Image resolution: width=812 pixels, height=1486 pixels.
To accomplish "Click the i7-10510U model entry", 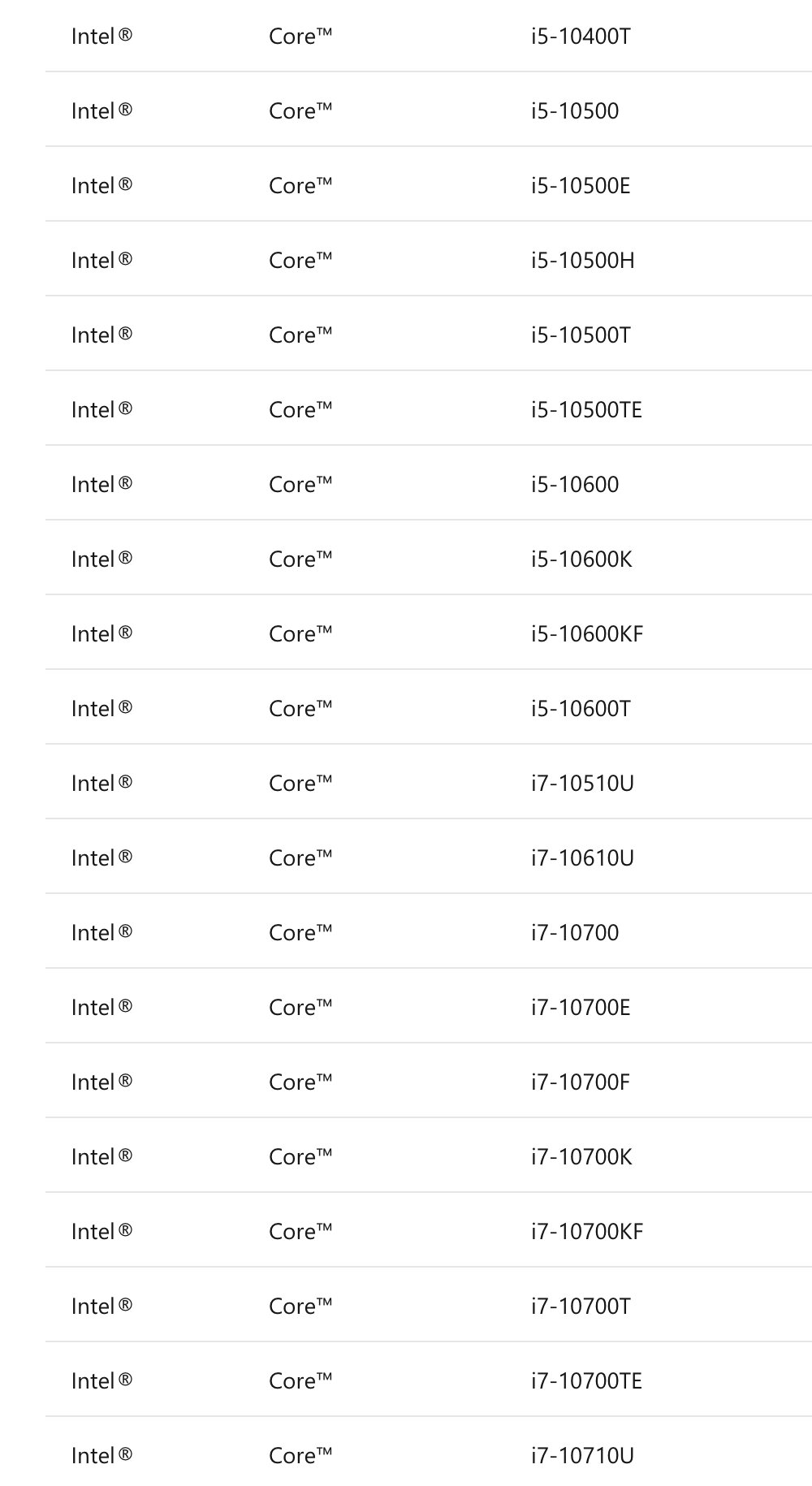I will click(x=582, y=784).
